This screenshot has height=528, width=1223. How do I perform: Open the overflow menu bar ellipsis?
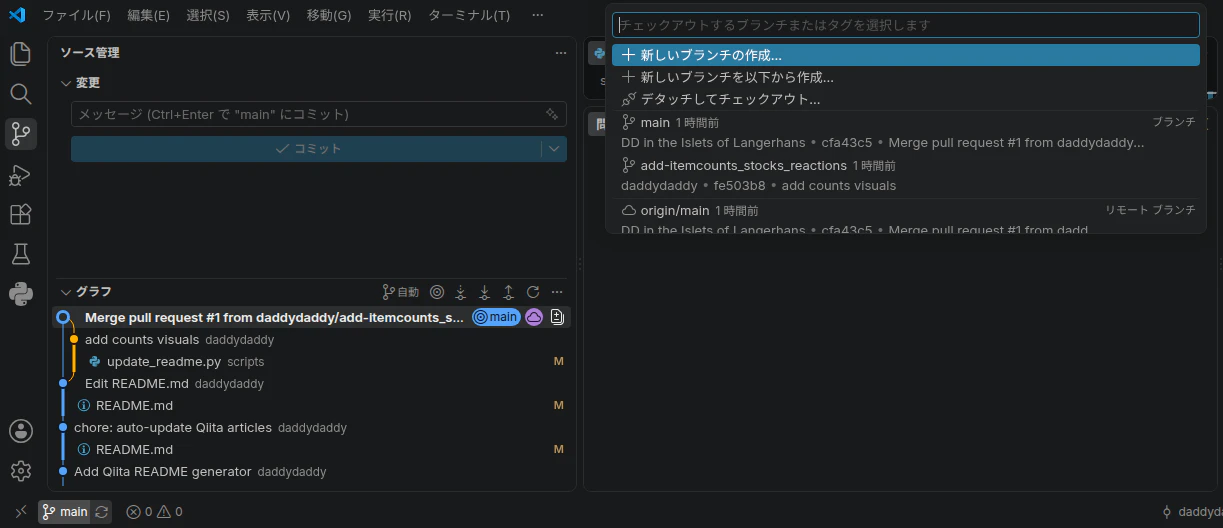coord(538,15)
